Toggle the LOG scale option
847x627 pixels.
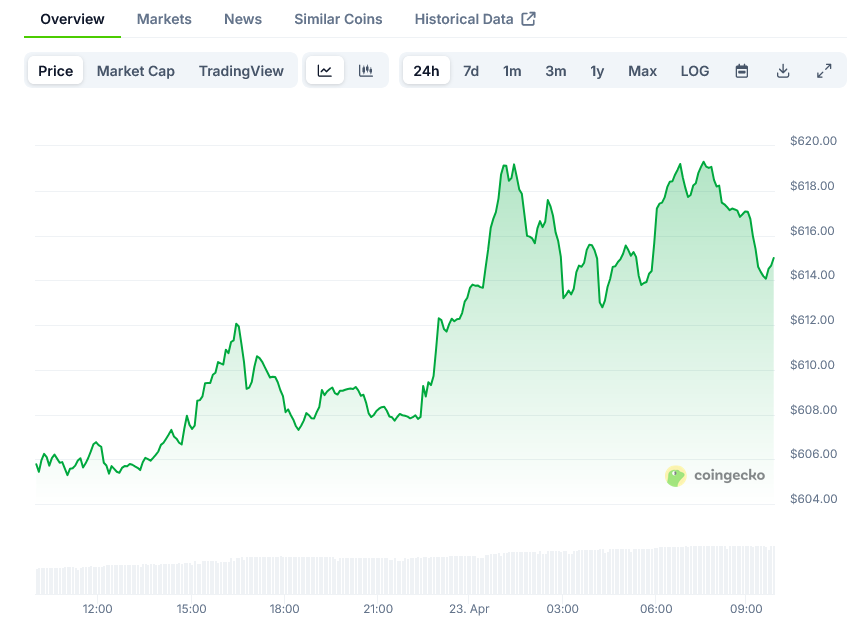(x=695, y=71)
